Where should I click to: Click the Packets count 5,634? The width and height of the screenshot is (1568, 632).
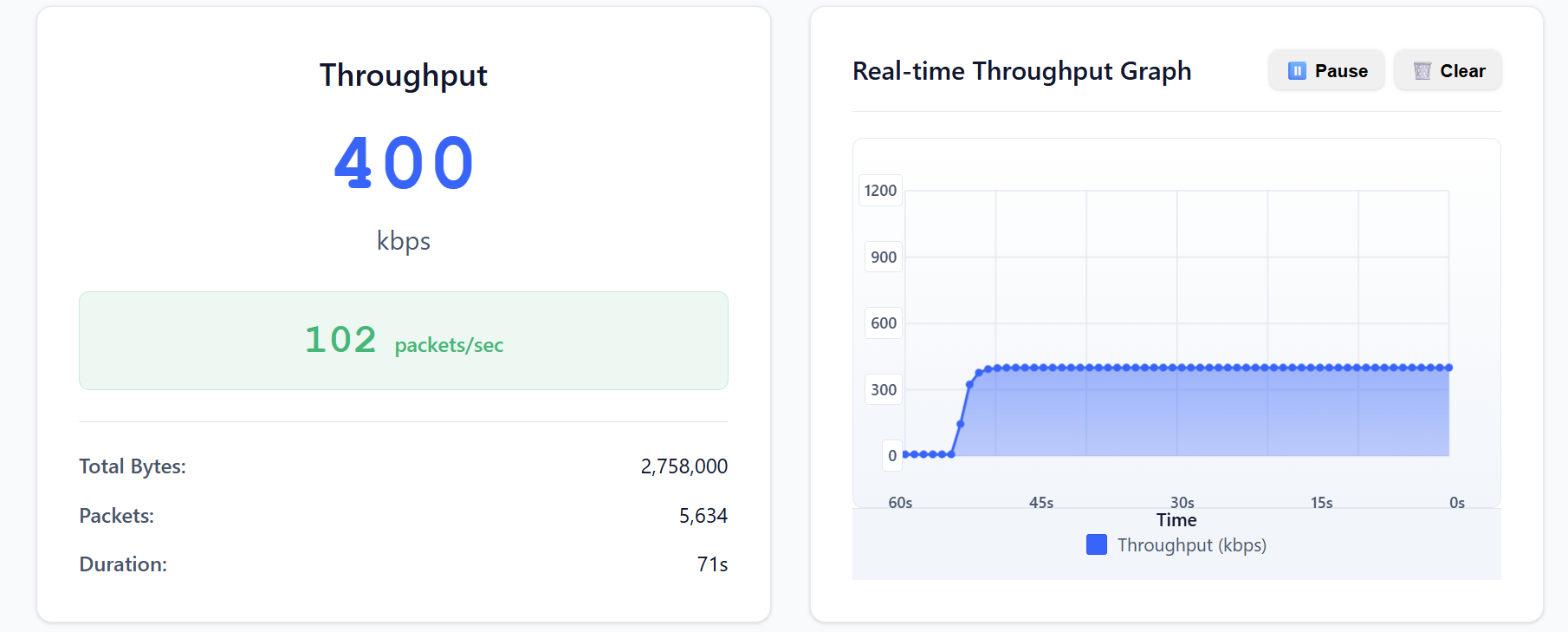pos(703,516)
